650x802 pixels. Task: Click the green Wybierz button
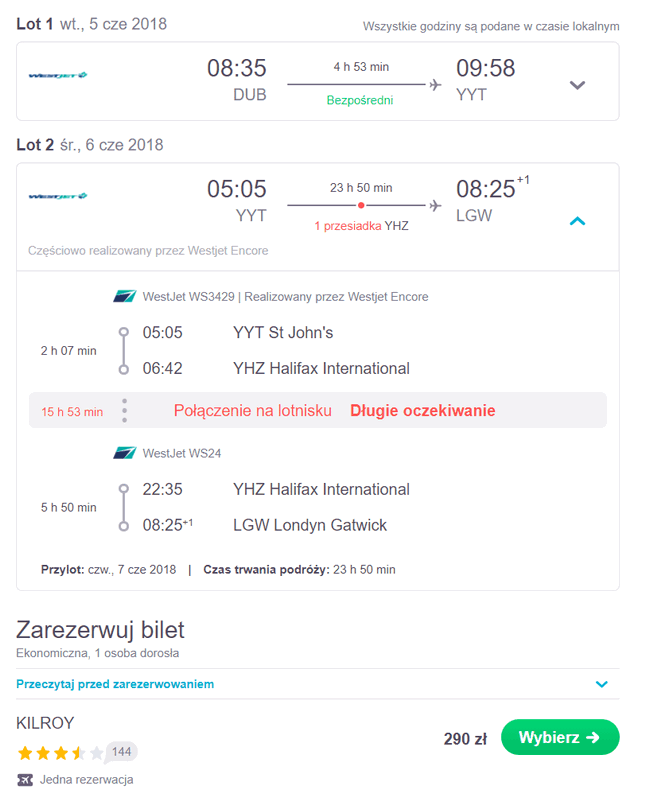pos(560,737)
